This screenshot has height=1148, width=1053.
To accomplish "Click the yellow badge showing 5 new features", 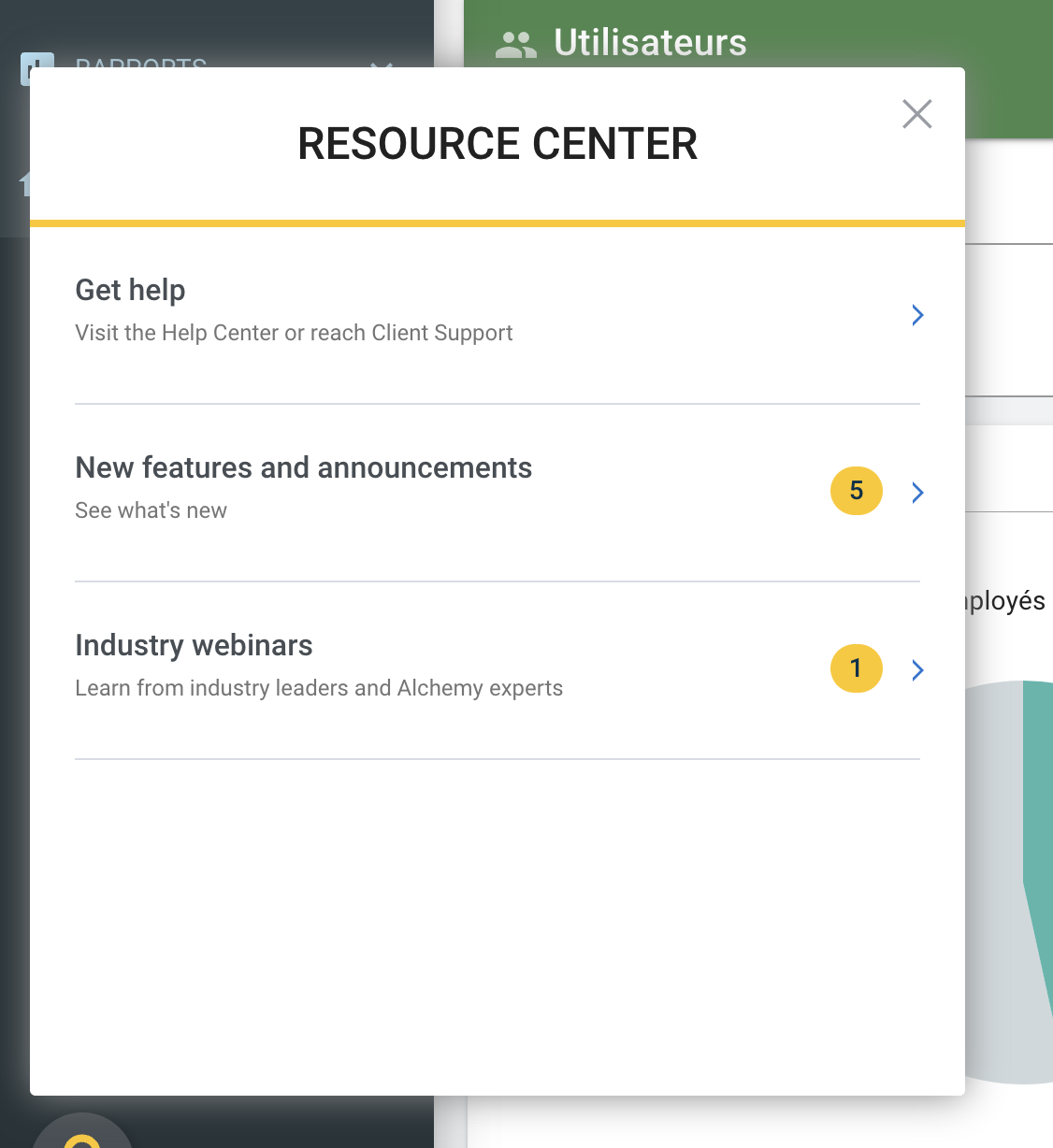I will pyautogui.click(x=856, y=491).
